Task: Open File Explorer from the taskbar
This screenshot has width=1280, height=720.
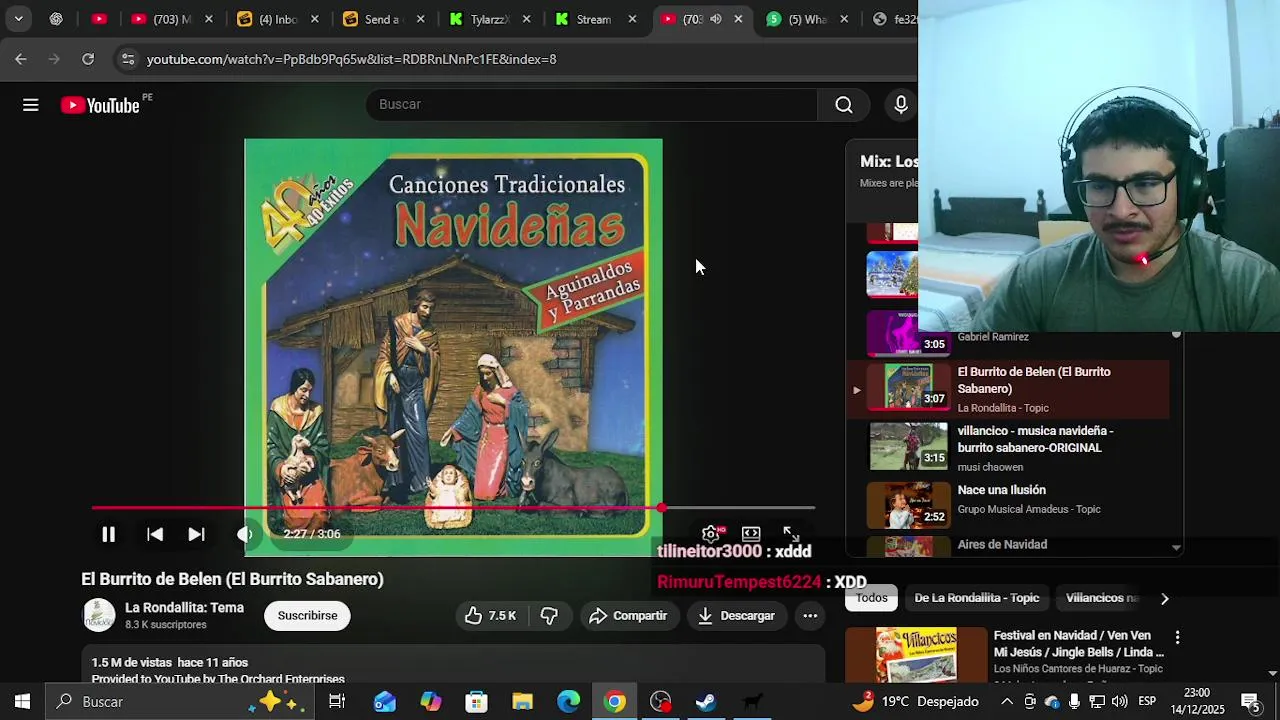Action: 522,702
